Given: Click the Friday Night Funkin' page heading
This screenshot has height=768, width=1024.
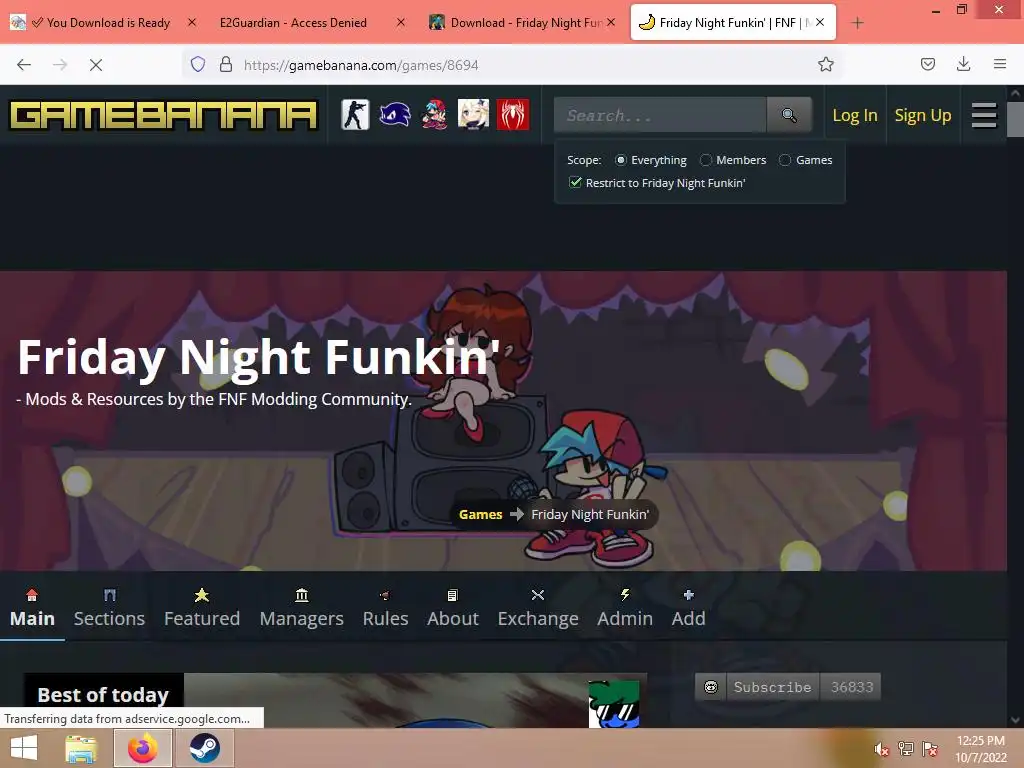Looking at the screenshot, I should (259, 357).
